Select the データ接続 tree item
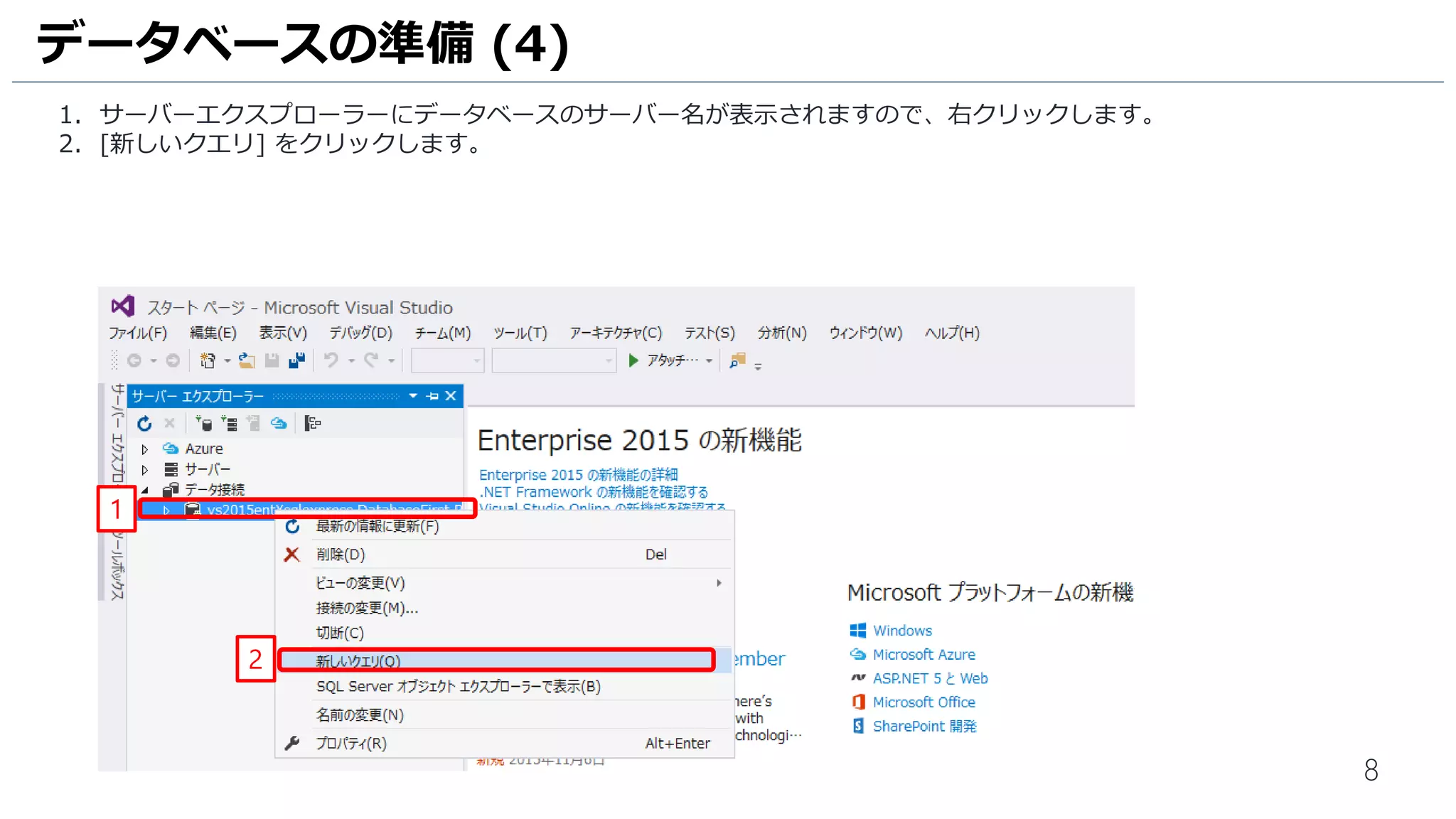This screenshot has width=1456, height=819. coord(215,490)
